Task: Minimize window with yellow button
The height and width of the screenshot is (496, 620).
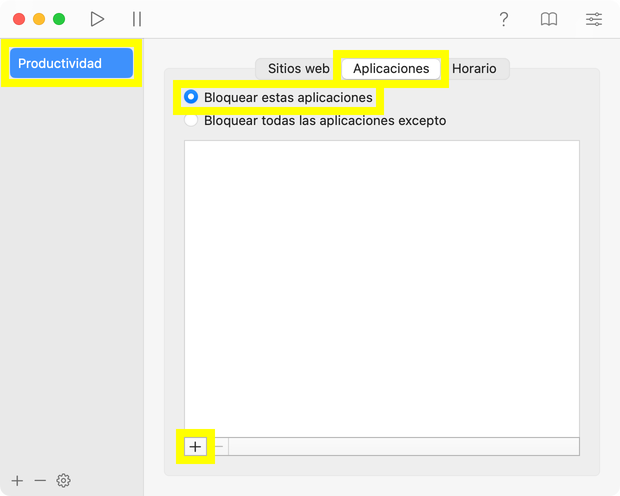Action: [39, 19]
